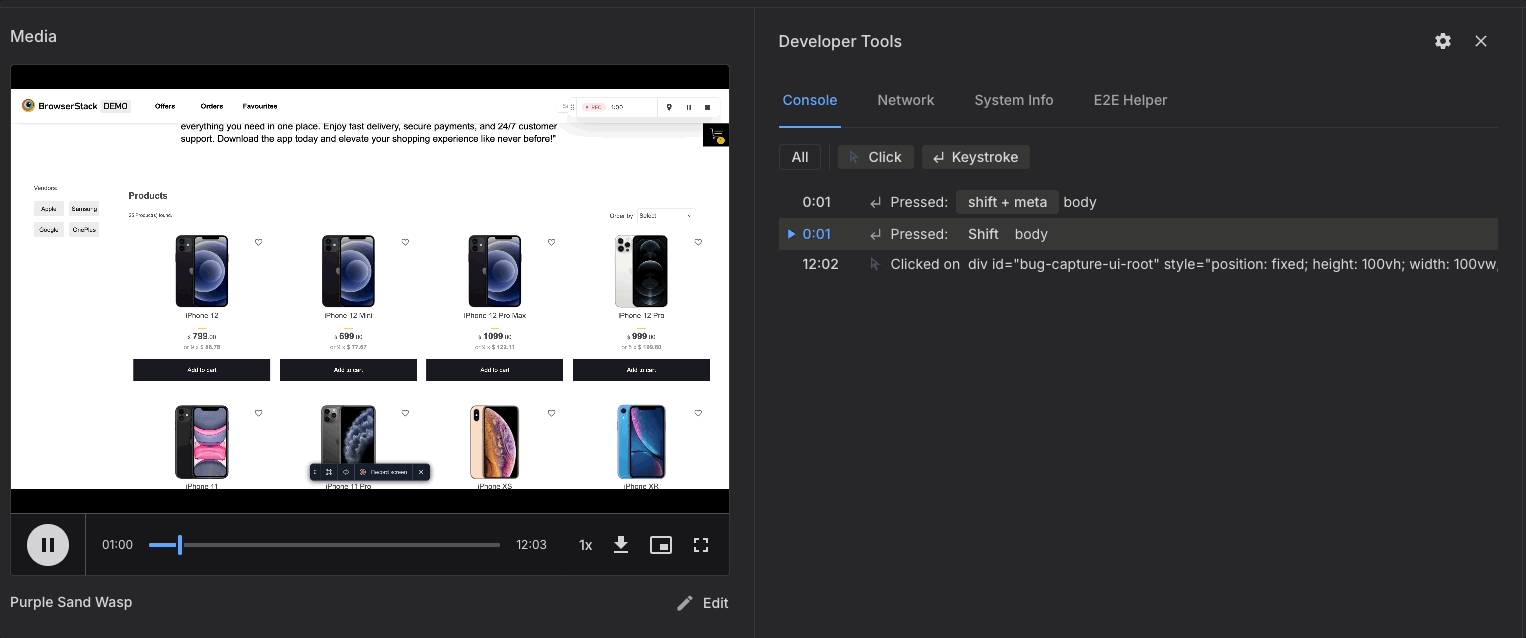Click the Apple vendor filter in video
Image resolution: width=1526 pixels, height=638 pixels.
point(49,209)
